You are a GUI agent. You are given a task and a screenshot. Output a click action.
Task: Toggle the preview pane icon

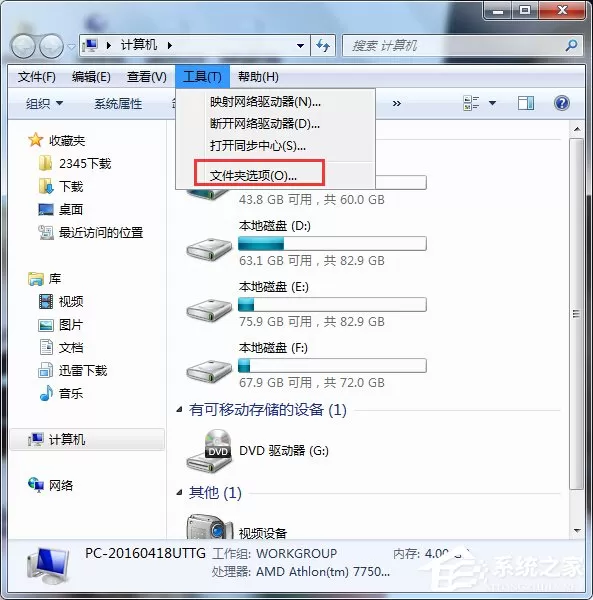coord(526,103)
